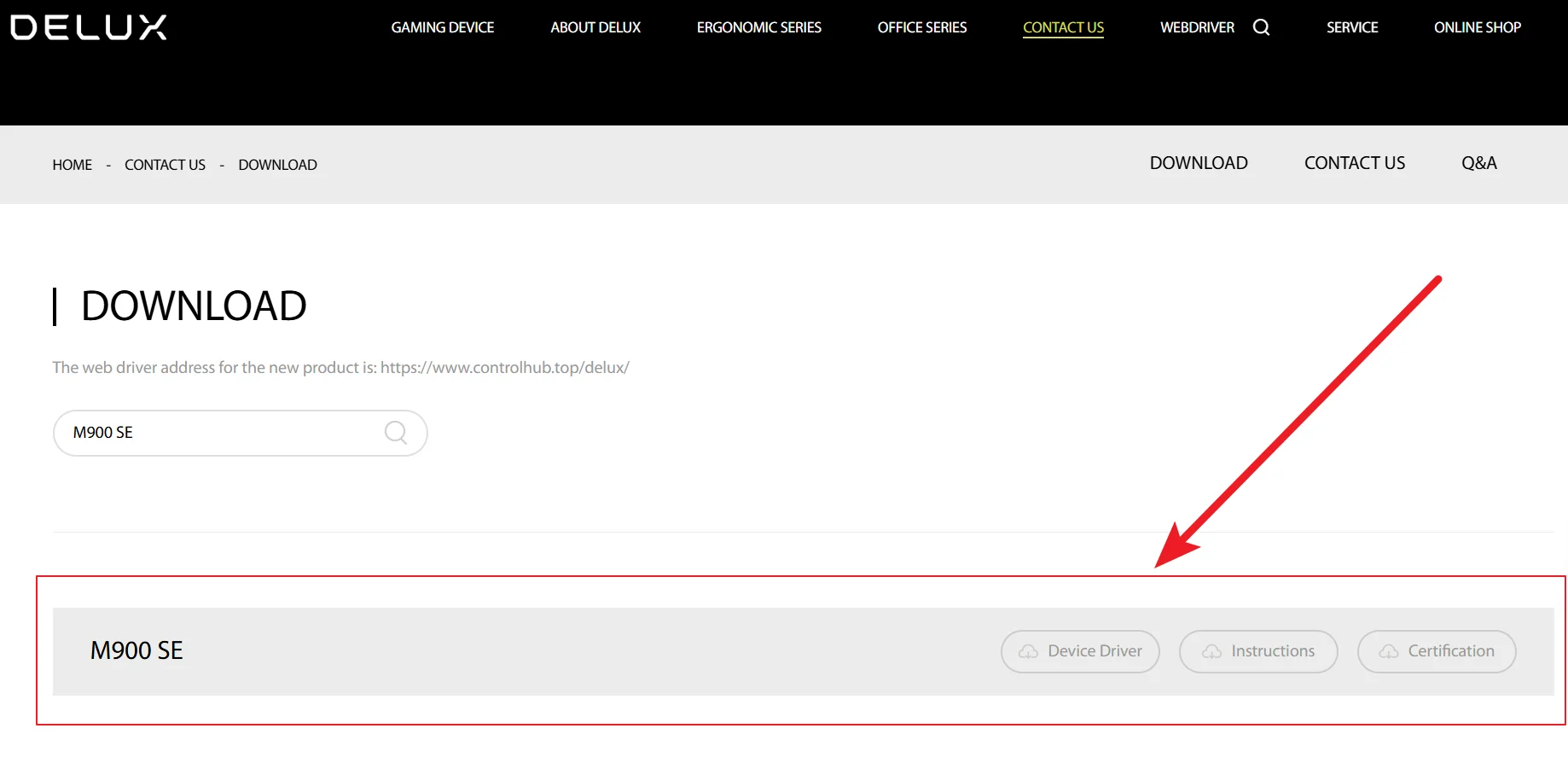Select the DOWNLOAD sub-navigation tab
This screenshot has width=1568, height=775.
[1199, 163]
